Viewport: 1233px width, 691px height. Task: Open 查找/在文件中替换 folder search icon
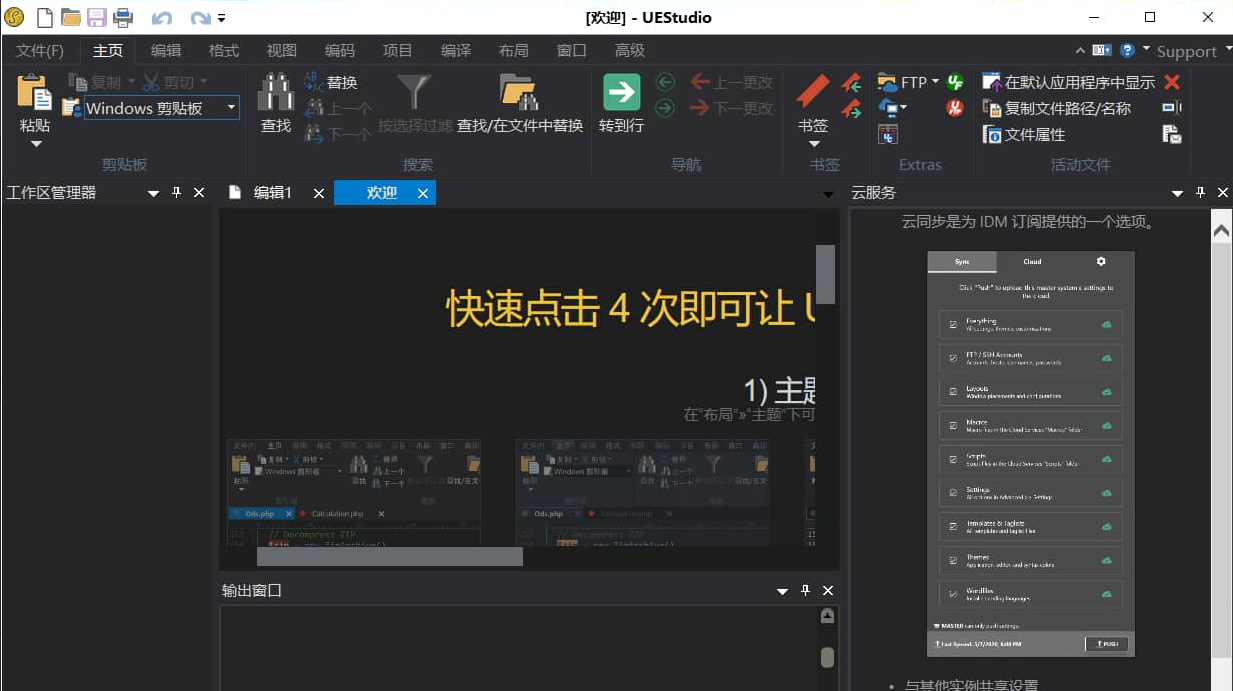pos(519,92)
